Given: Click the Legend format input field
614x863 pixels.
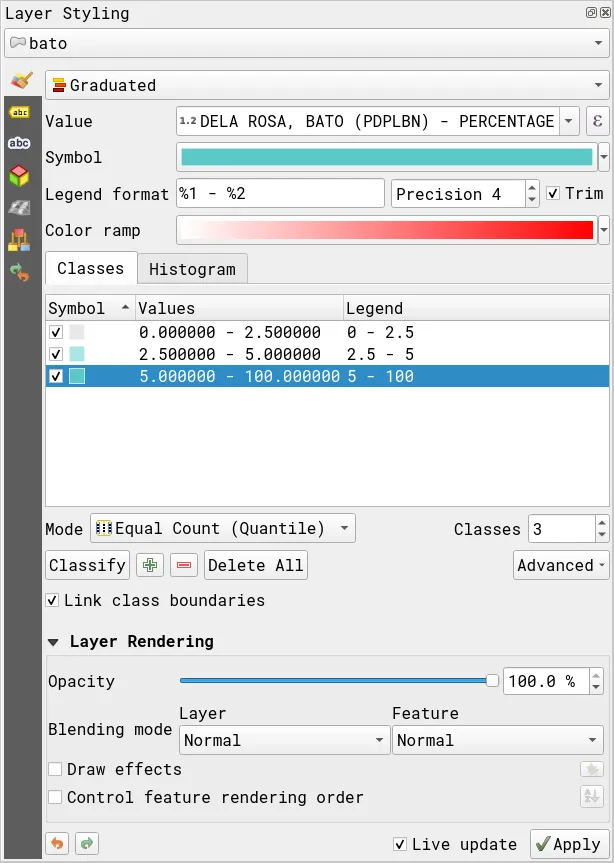Looking at the screenshot, I should click(x=280, y=193).
